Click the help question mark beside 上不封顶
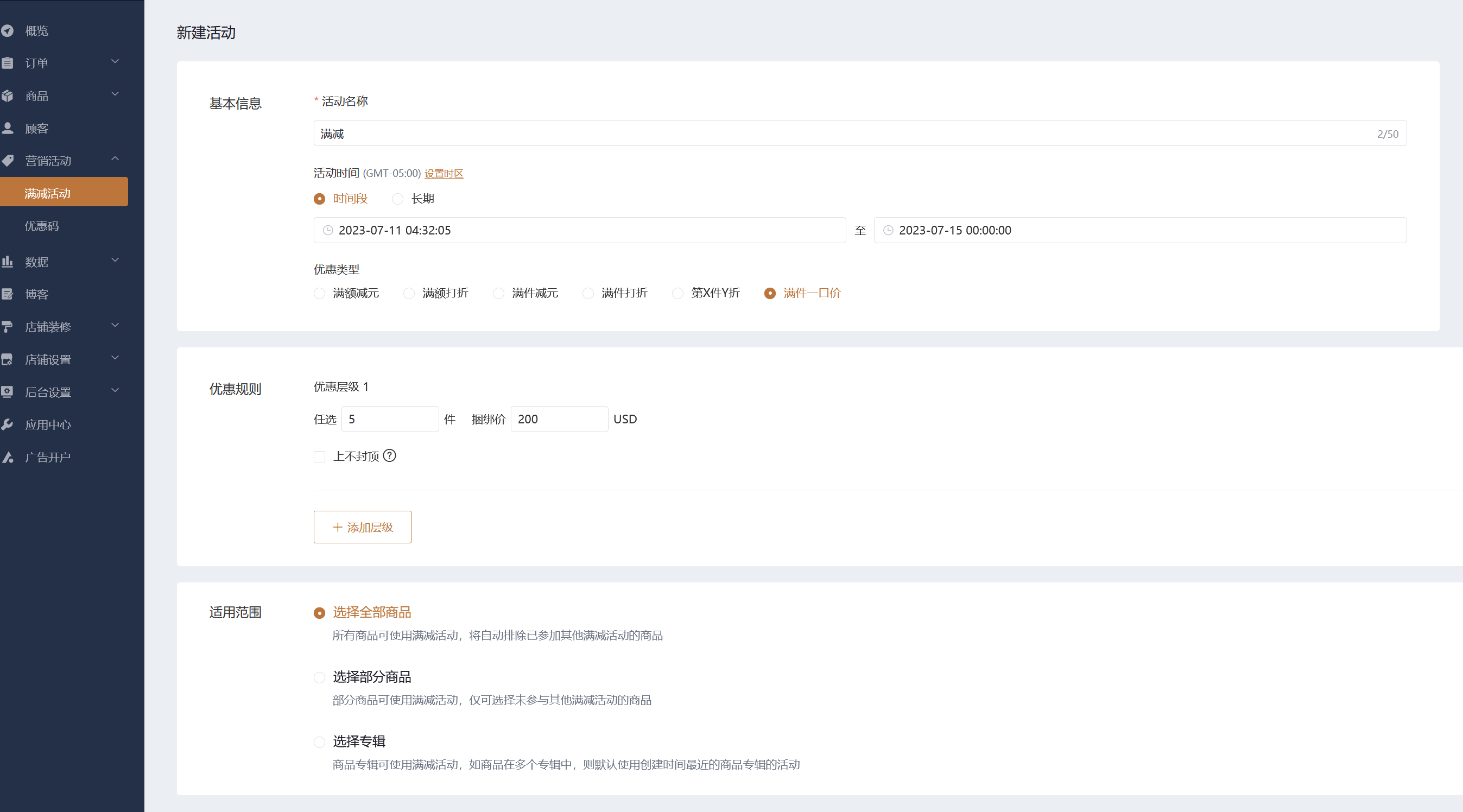The image size is (1463, 812). [x=390, y=455]
